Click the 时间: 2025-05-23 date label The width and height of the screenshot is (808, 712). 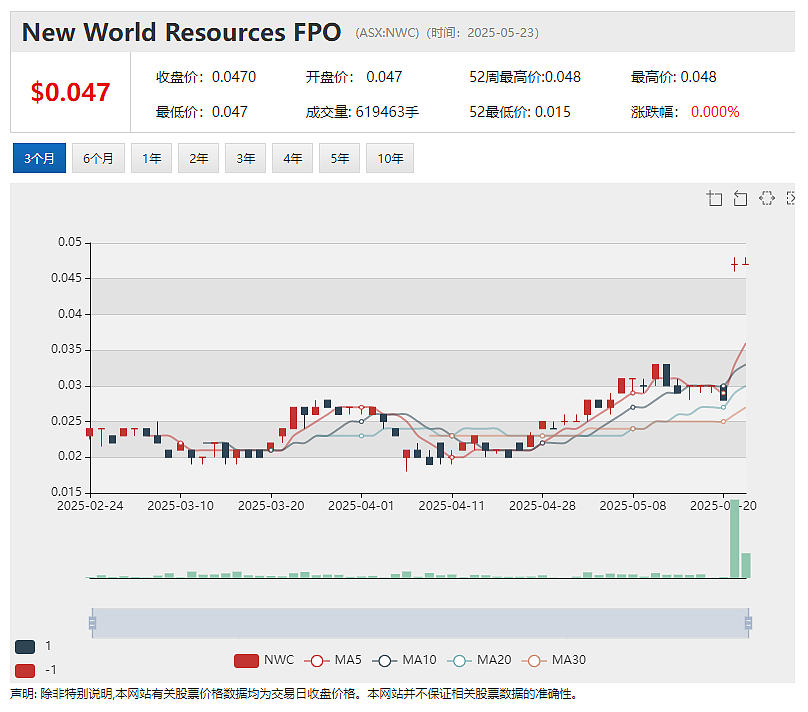click(x=482, y=32)
